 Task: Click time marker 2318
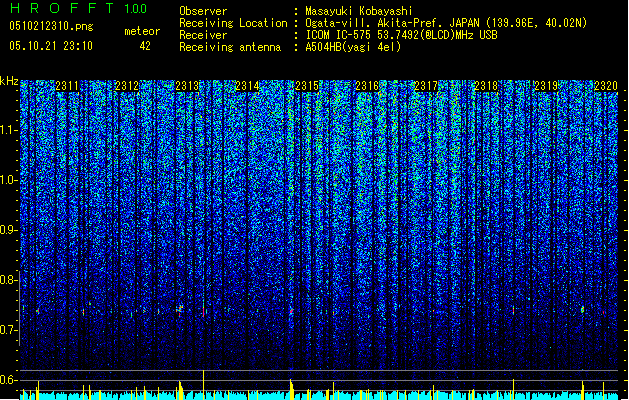pos(486,86)
